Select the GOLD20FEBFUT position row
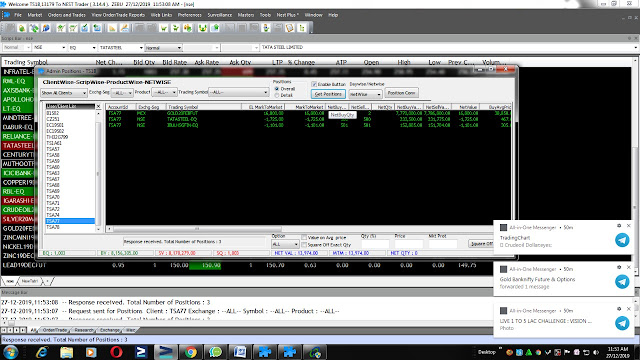The image size is (640, 360). (x=309, y=113)
